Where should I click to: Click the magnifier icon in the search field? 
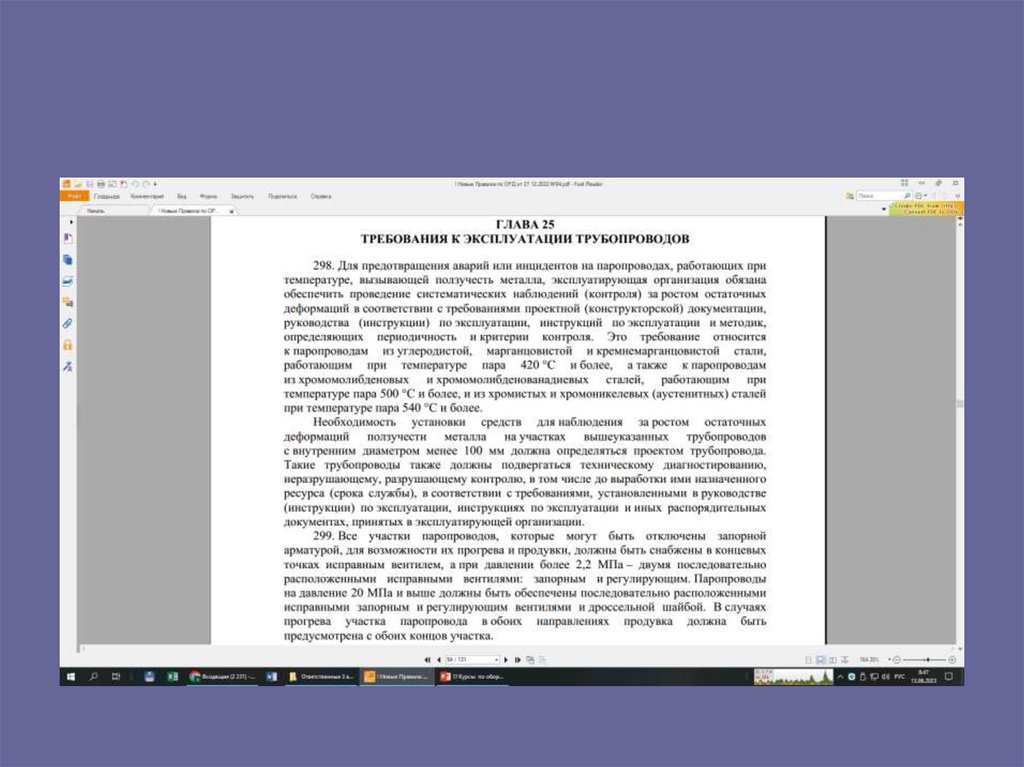pos(906,195)
